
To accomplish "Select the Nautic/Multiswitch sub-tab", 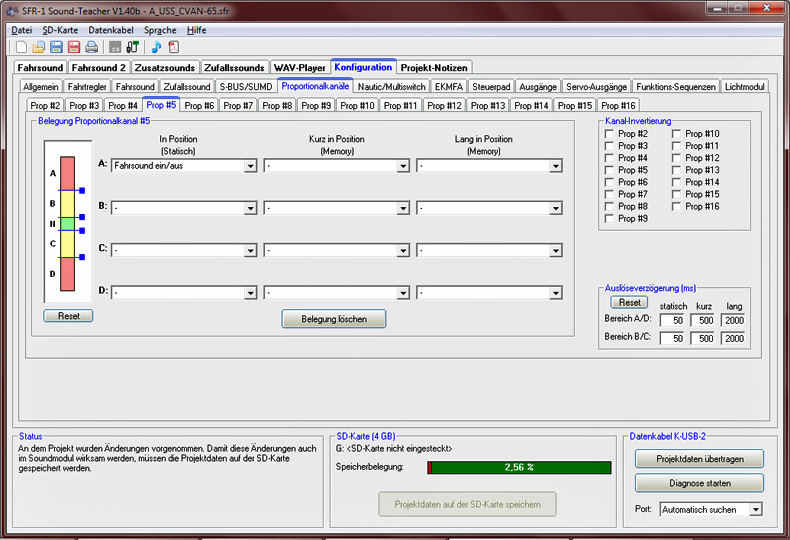I will coord(392,87).
